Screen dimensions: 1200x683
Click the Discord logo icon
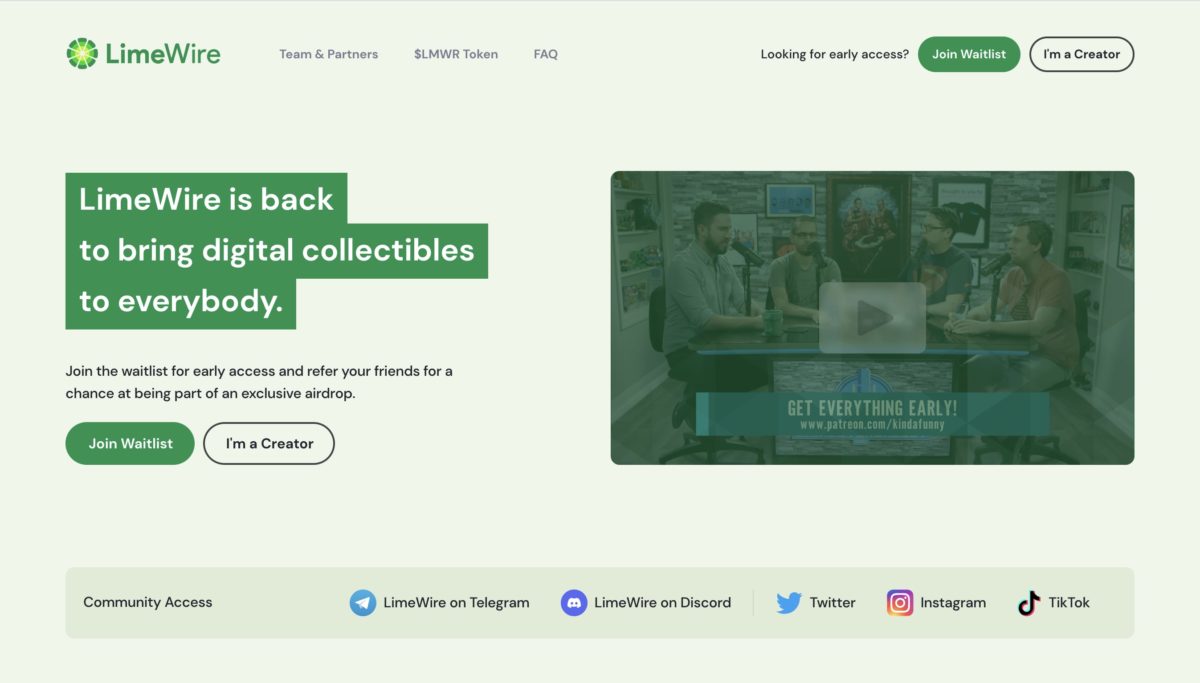pyautogui.click(x=573, y=603)
